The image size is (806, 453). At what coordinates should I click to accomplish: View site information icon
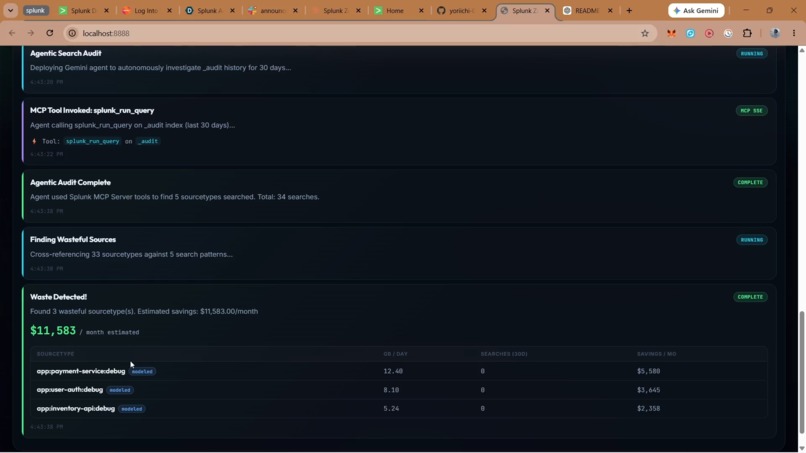click(72, 33)
